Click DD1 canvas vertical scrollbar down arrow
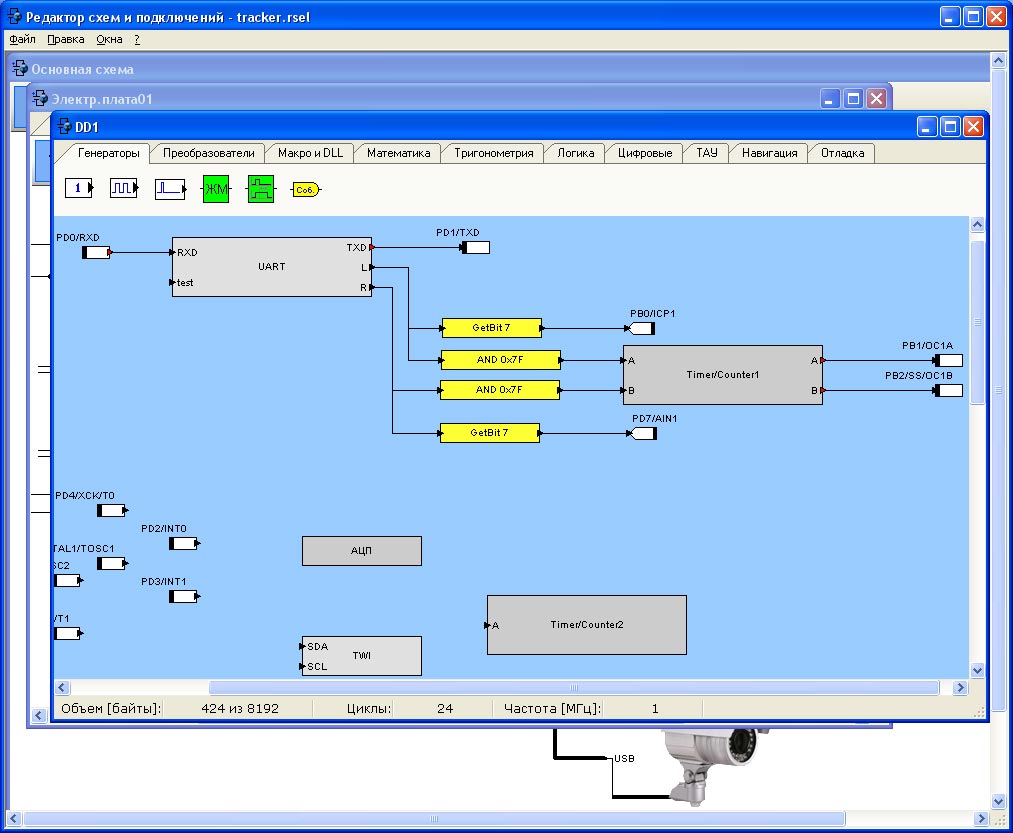The width and height of the screenshot is (1013, 833). click(x=977, y=670)
